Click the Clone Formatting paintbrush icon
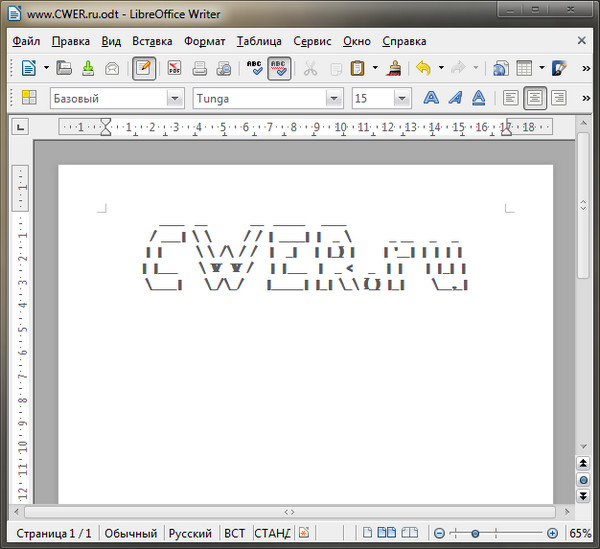The width and height of the screenshot is (600, 549). pos(395,68)
